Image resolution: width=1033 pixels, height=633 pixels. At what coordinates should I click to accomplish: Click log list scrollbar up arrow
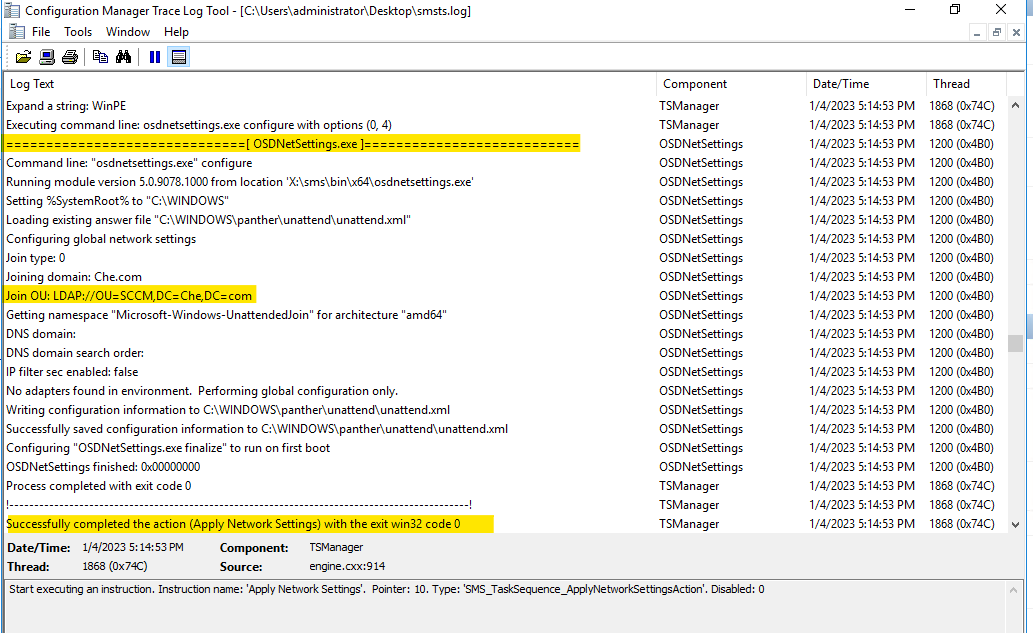1015,105
